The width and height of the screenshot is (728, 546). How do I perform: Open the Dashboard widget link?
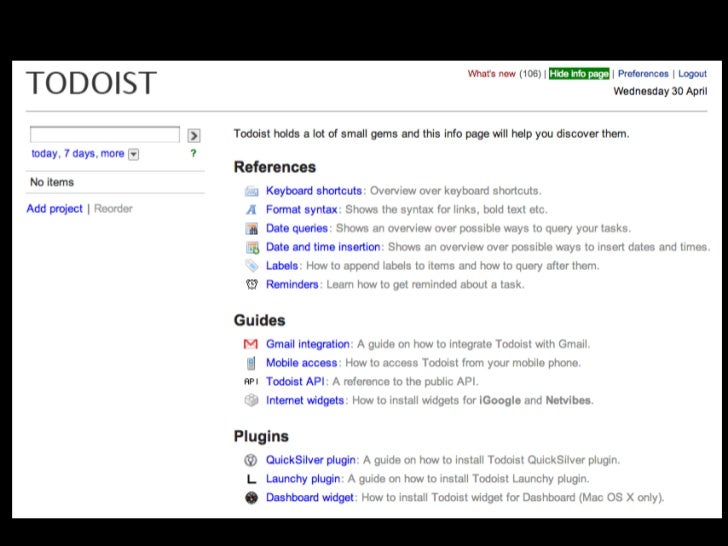(x=310, y=498)
